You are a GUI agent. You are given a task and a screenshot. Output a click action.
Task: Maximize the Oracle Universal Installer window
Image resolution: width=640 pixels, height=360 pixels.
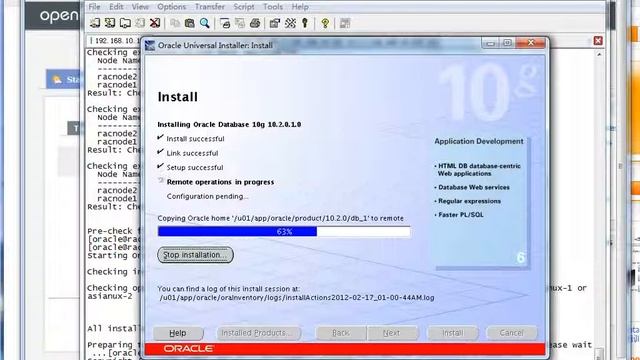pyautogui.click(x=507, y=43)
